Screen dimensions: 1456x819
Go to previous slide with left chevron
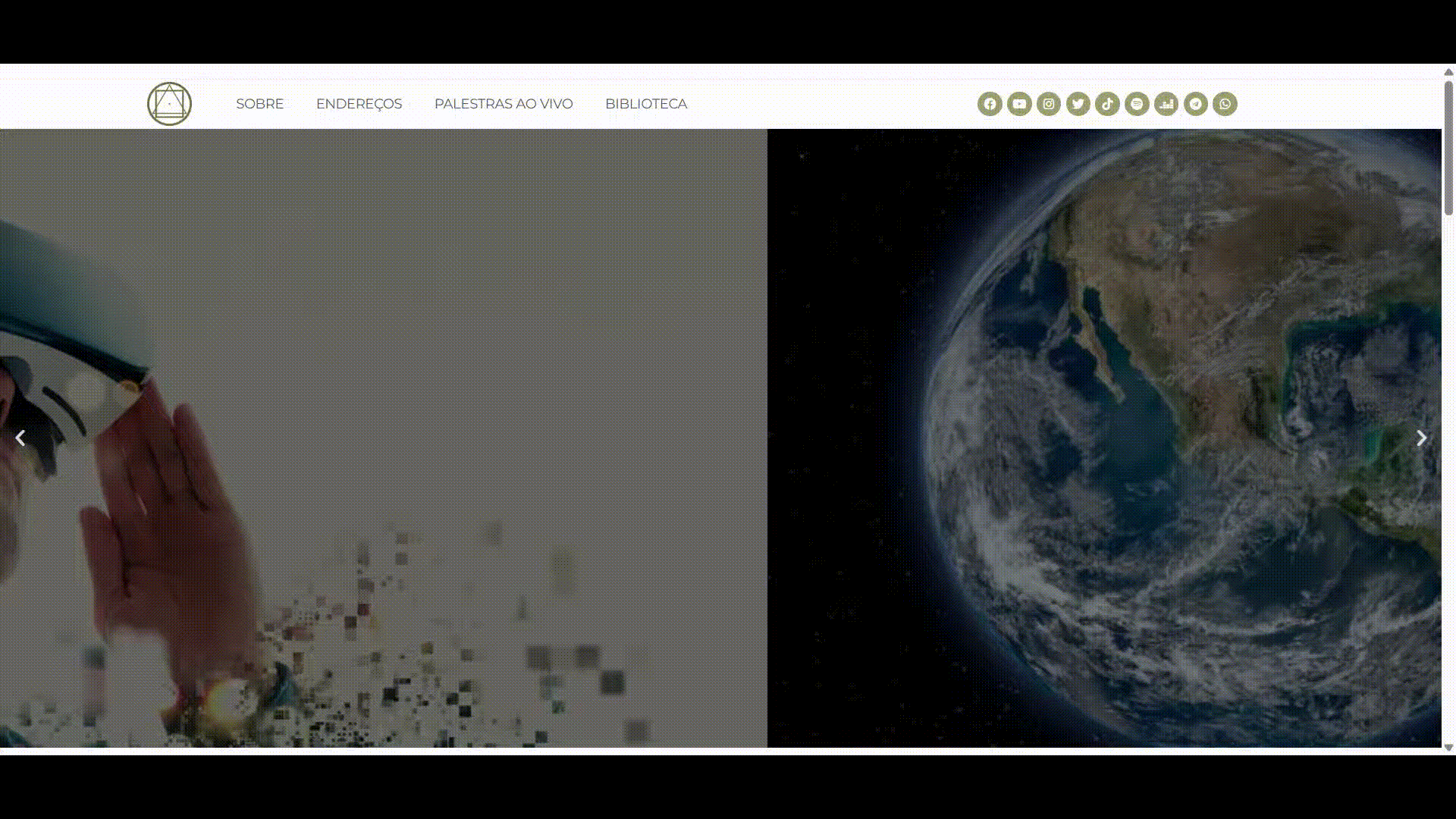[20, 438]
